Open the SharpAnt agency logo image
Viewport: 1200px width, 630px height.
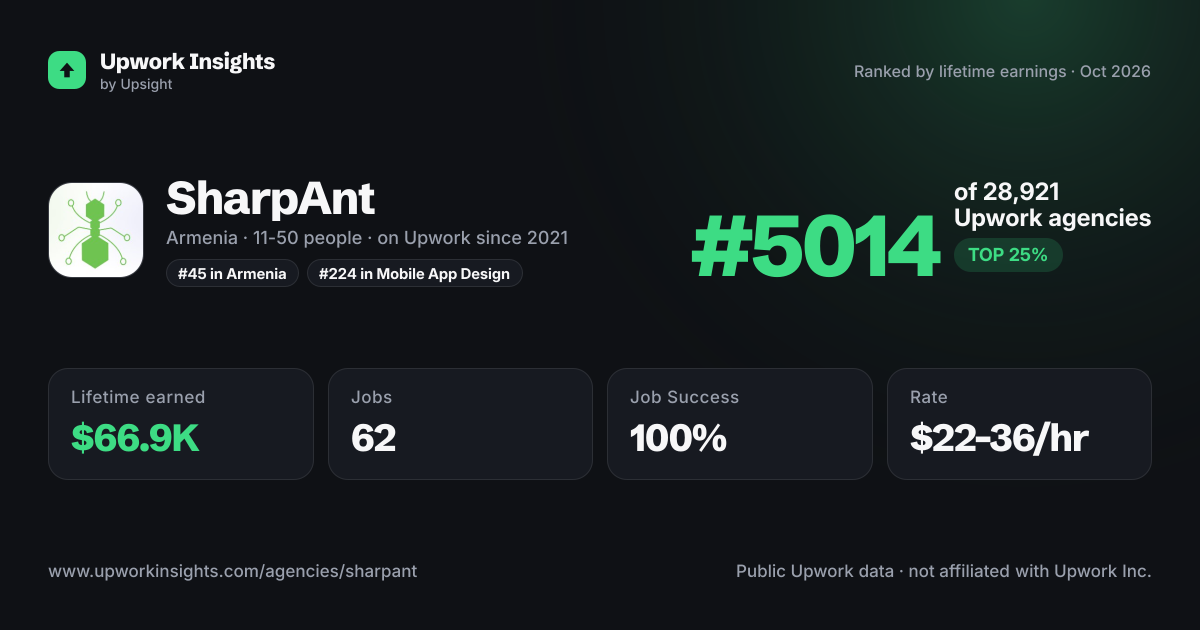96,230
